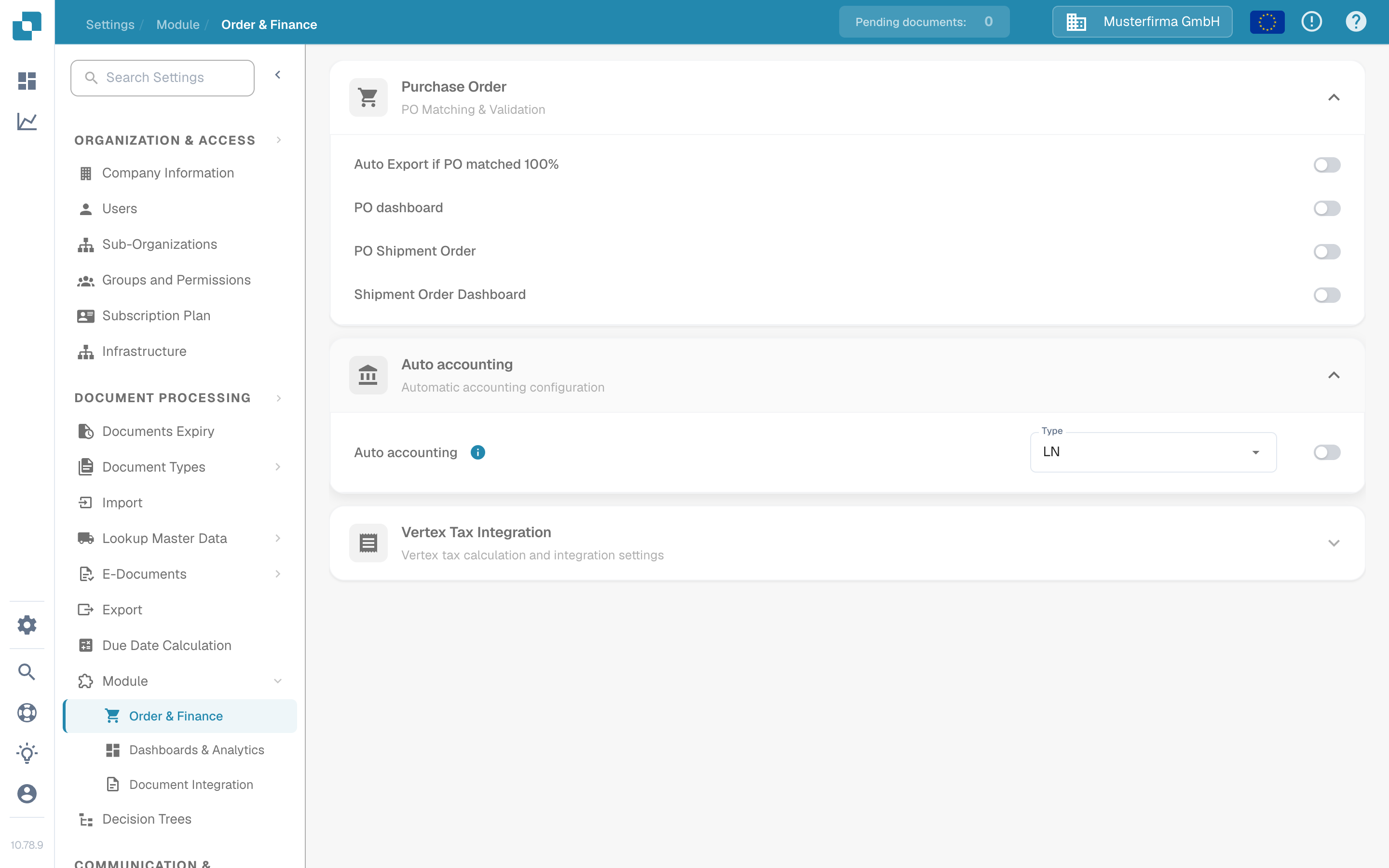The image size is (1389, 868).
Task: Open the user account avatar icon
Action: point(27,794)
